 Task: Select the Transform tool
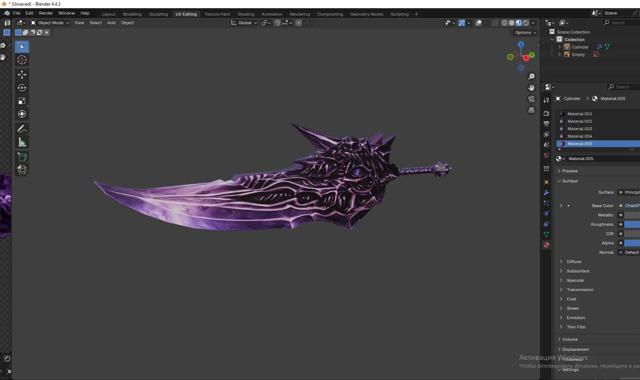pyautogui.click(x=22, y=114)
